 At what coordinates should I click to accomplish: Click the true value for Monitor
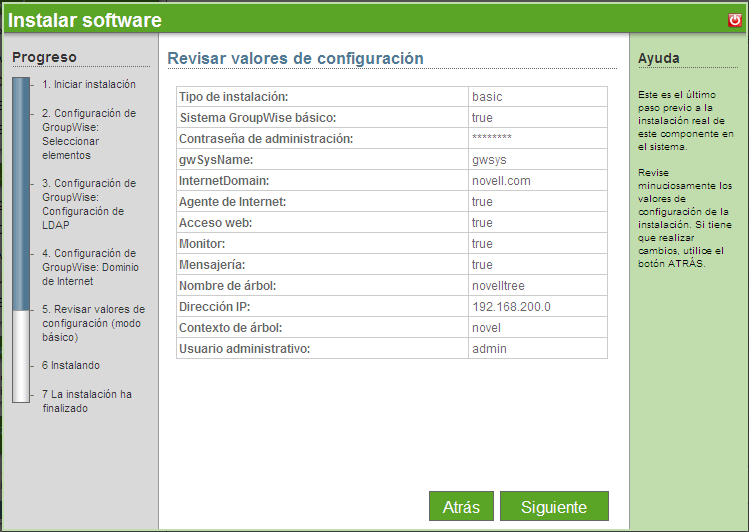[x=482, y=244]
